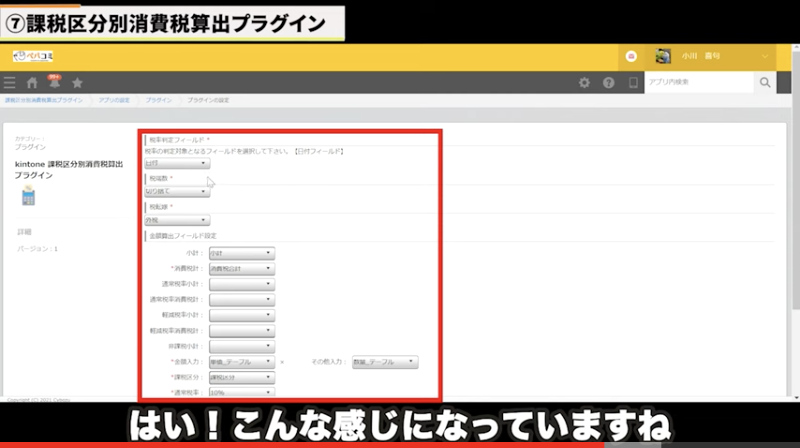The height and width of the screenshot is (448, 800).
Task: Click the mobile device view icon
Action: pyautogui.click(x=632, y=82)
